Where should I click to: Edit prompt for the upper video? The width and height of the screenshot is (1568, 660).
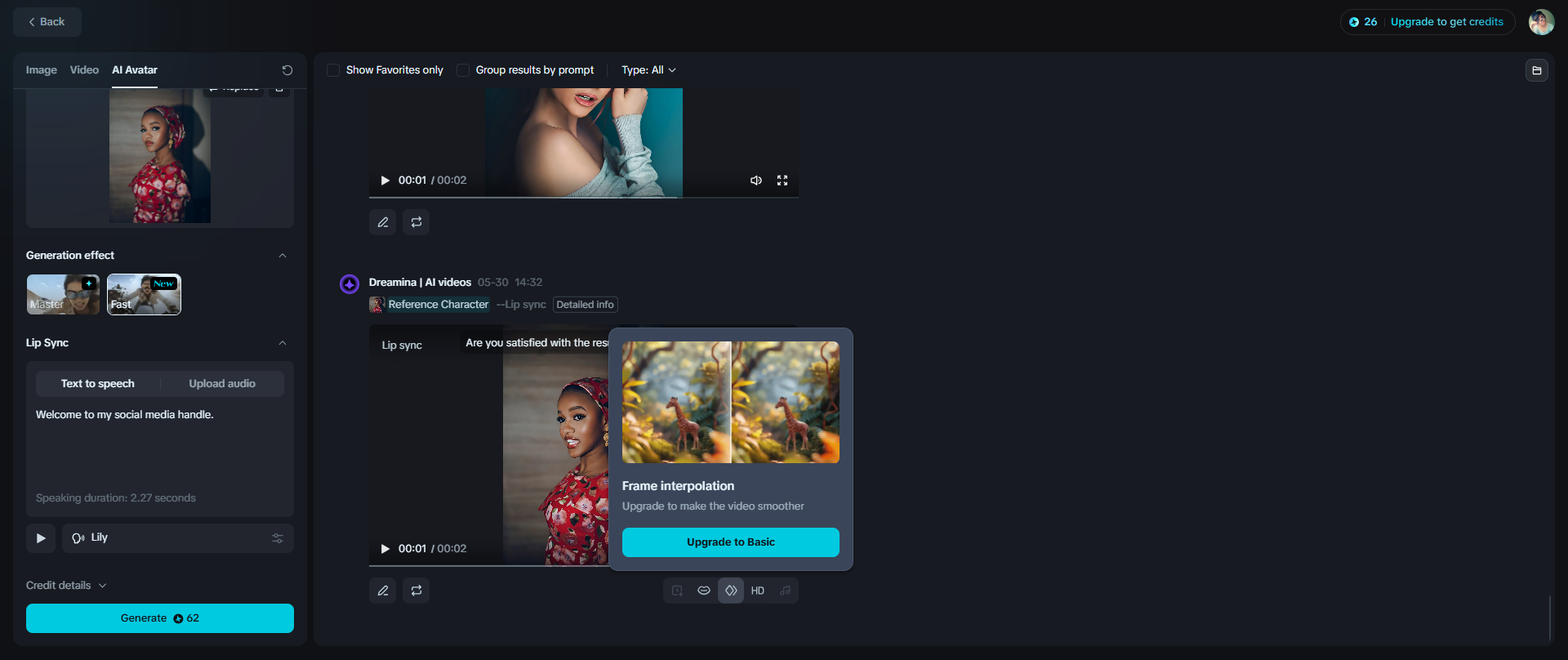coord(383,222)
